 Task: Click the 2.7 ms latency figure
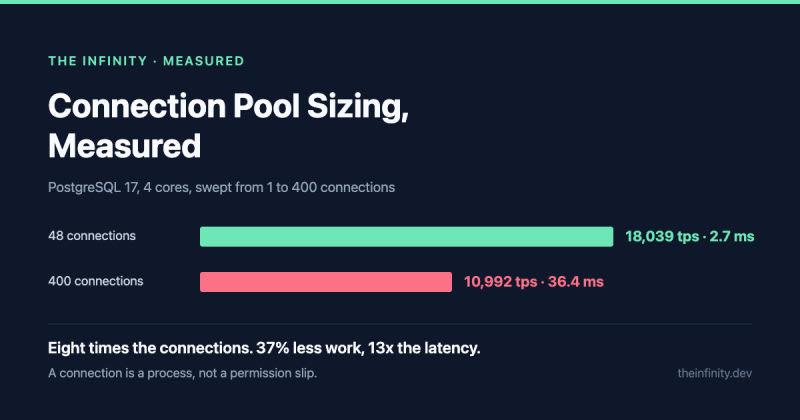732,237
